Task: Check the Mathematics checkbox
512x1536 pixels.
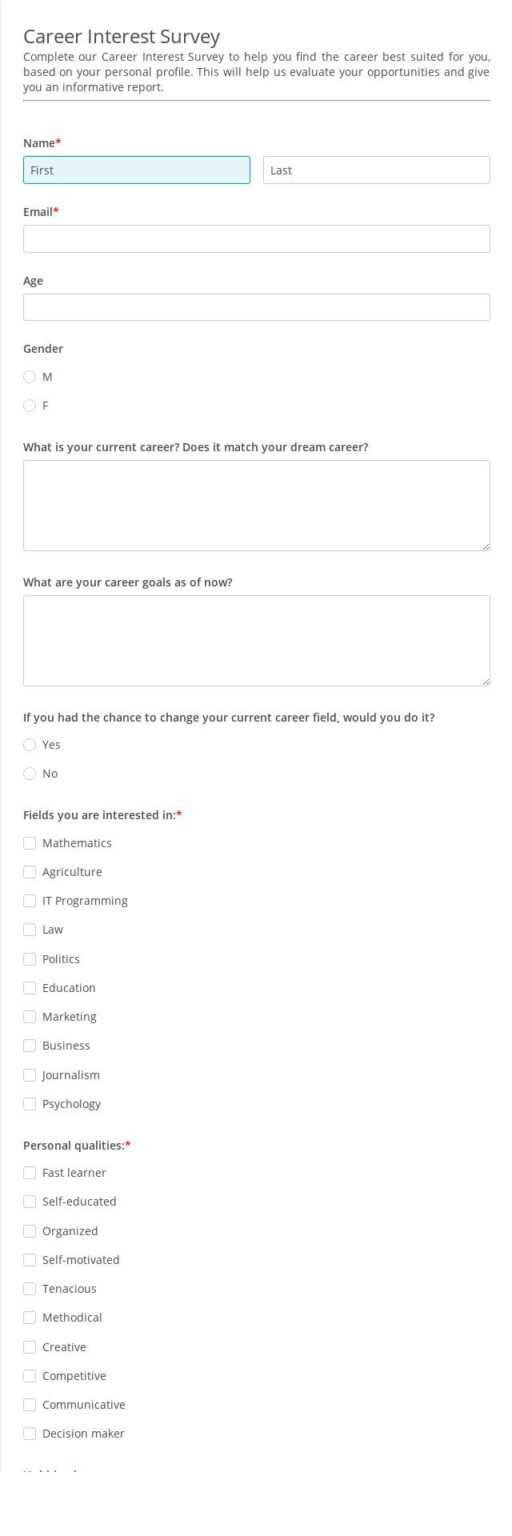Action: (x=30, y=843)
